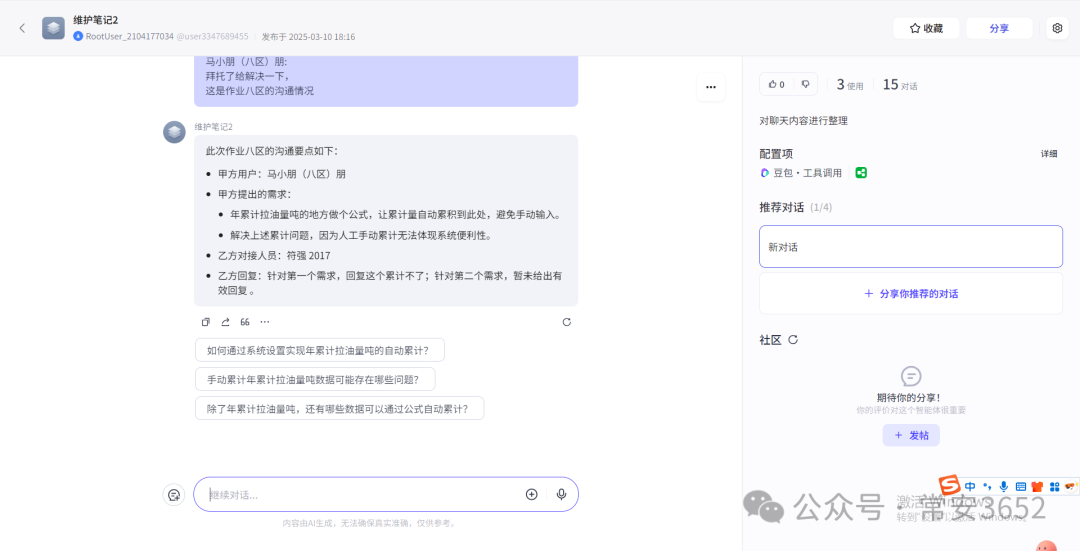This screenshot has width=1080, height=551.
Task: Dislike the agent with the thumbs-down icon
Action: coord(805,84)
